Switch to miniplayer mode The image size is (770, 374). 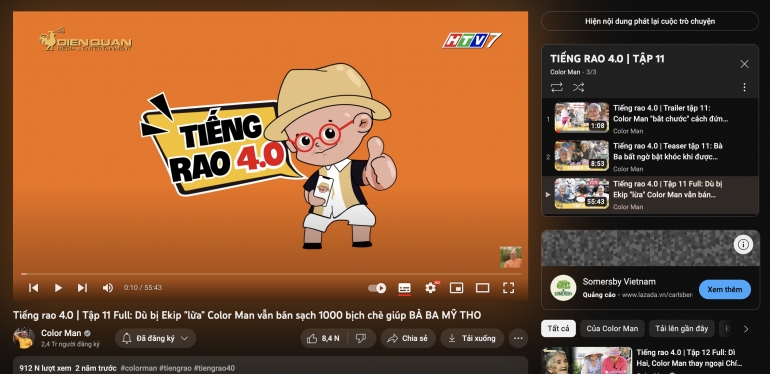457,288
